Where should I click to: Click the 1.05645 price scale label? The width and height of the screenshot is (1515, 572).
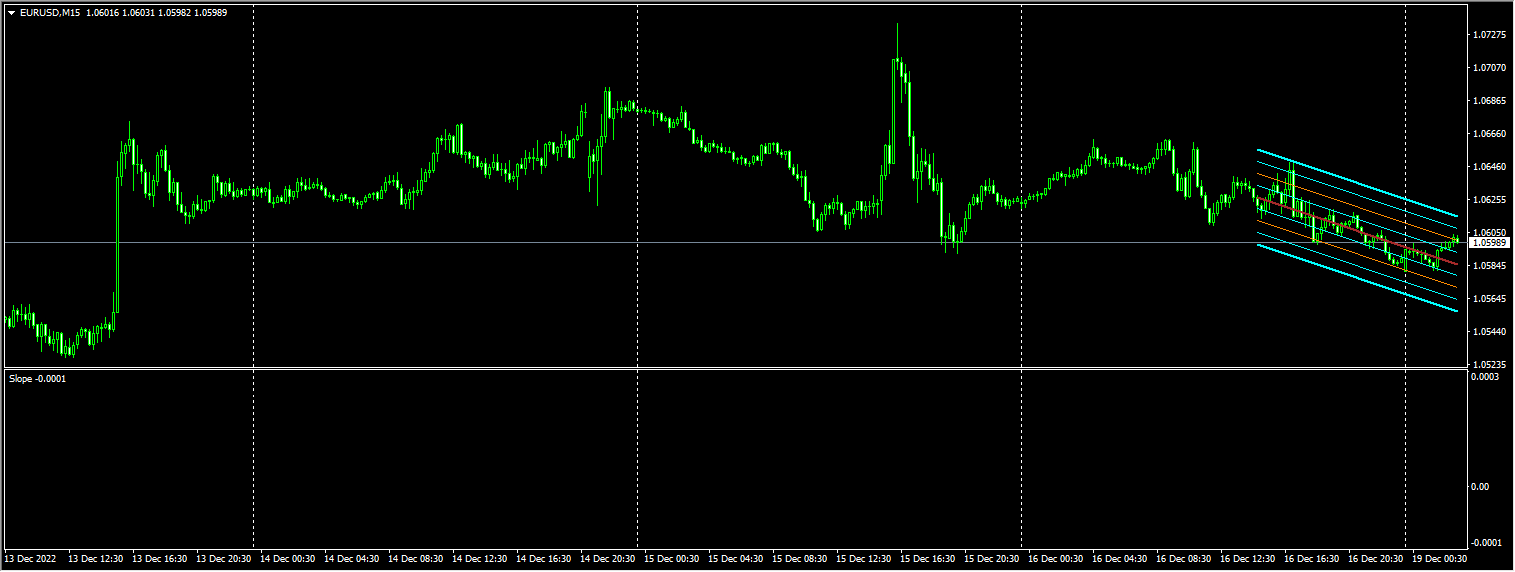tap(1489, 299)
